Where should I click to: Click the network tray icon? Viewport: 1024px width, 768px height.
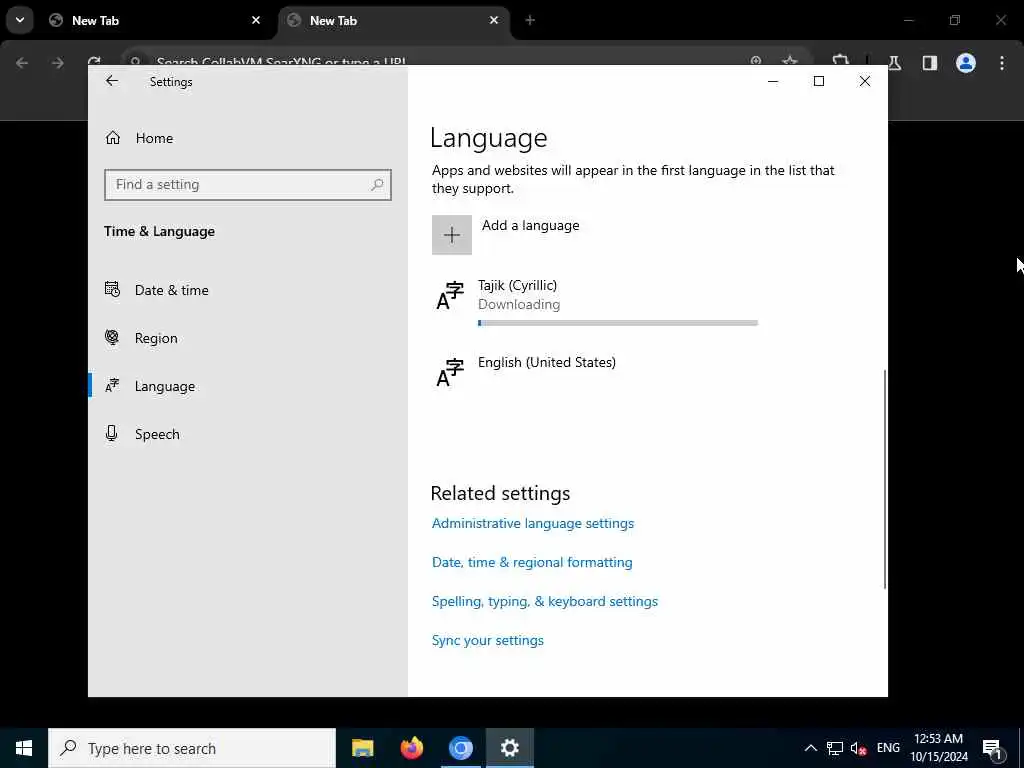(835, 748)
